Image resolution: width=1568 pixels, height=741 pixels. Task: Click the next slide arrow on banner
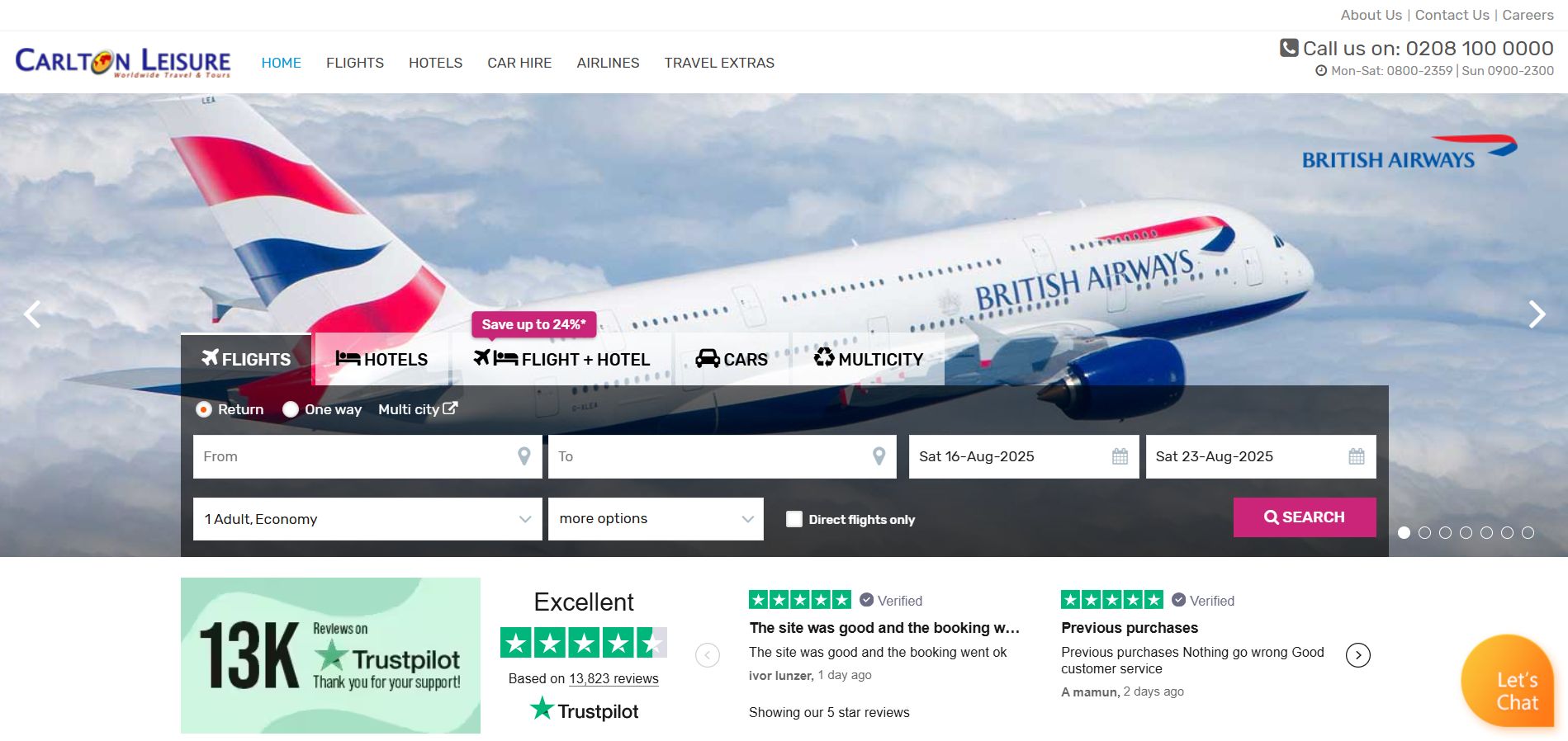coord(1536,314)
